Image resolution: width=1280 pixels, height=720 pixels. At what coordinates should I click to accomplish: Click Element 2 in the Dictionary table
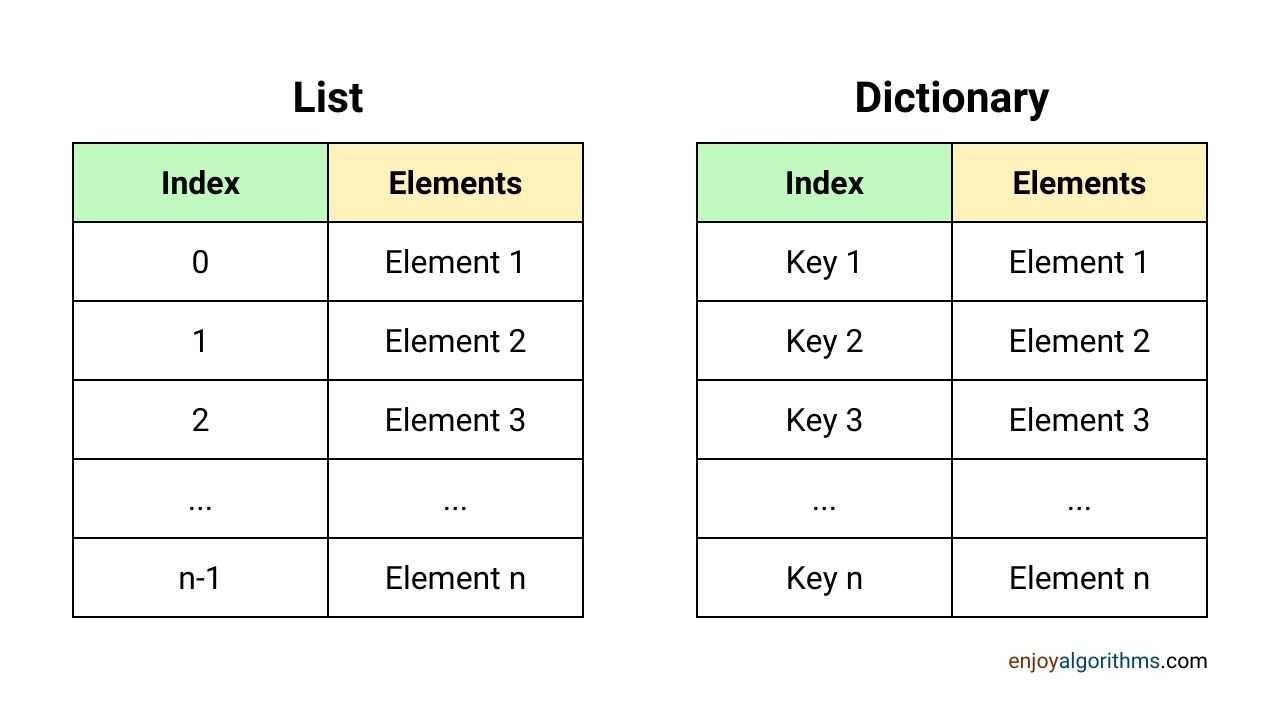tap(1079, 341)
